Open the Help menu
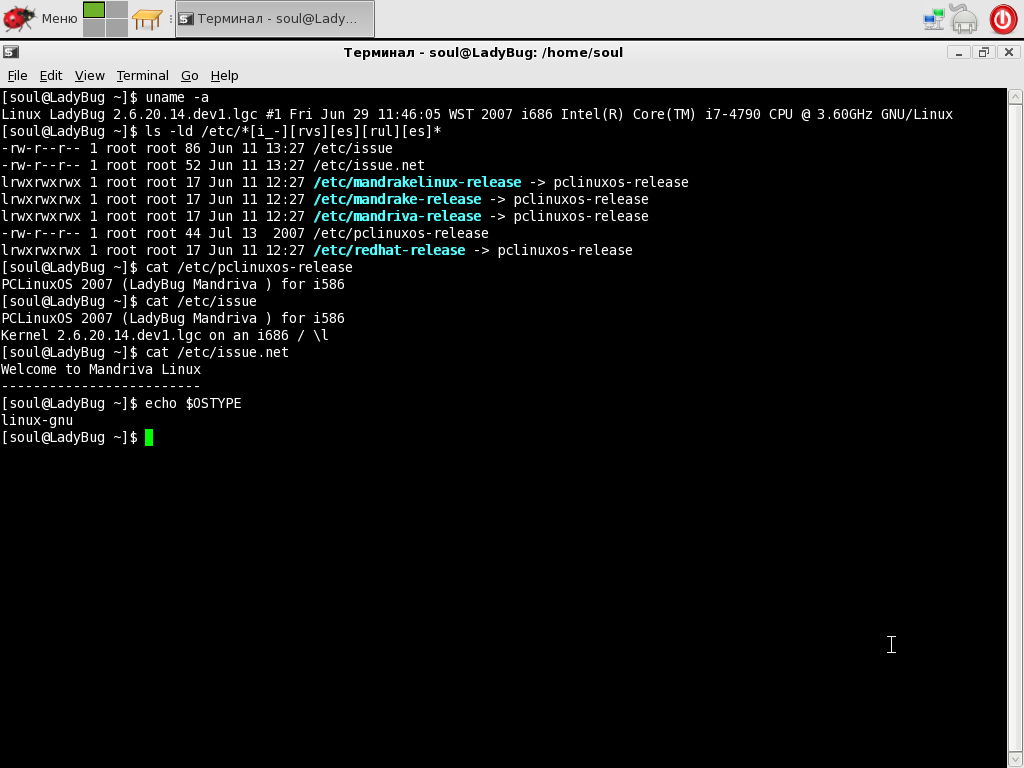The height and width of the screenshot is (768, 1024). (x=224, y=76)
